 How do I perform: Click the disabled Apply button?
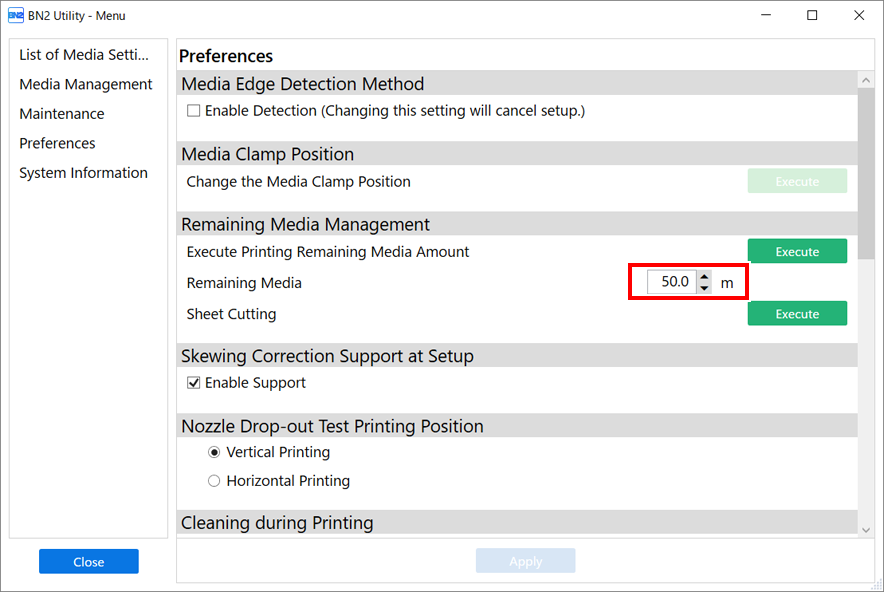525,561
